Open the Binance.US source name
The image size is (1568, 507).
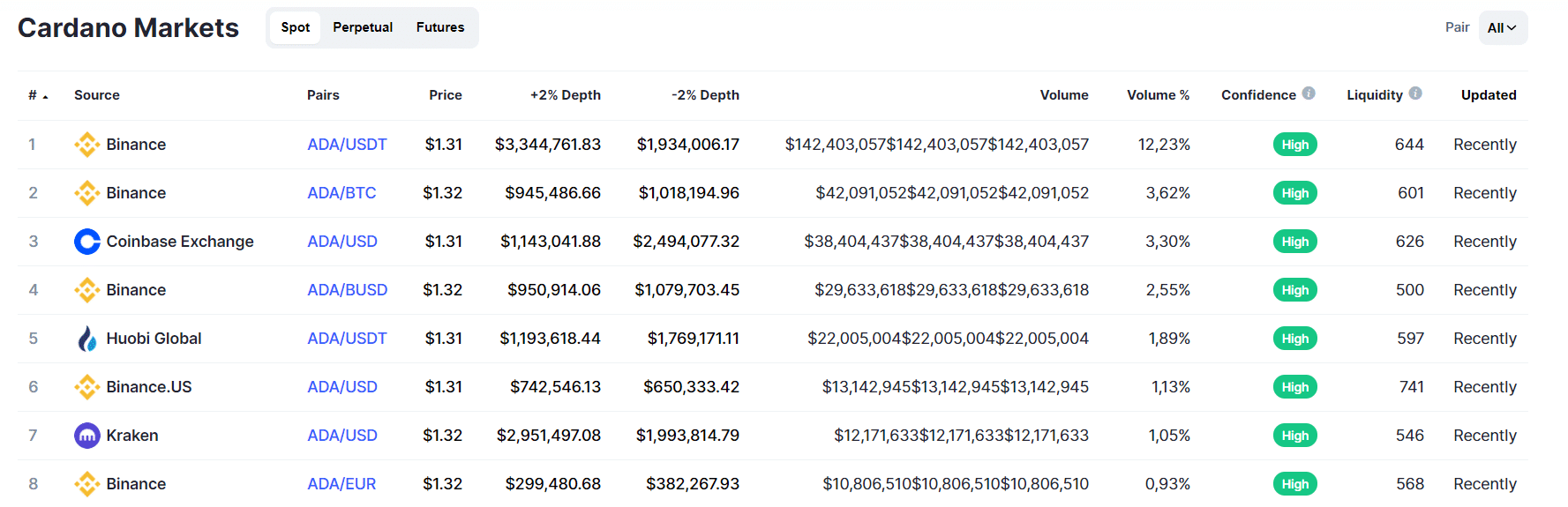(x=149, y=387)
